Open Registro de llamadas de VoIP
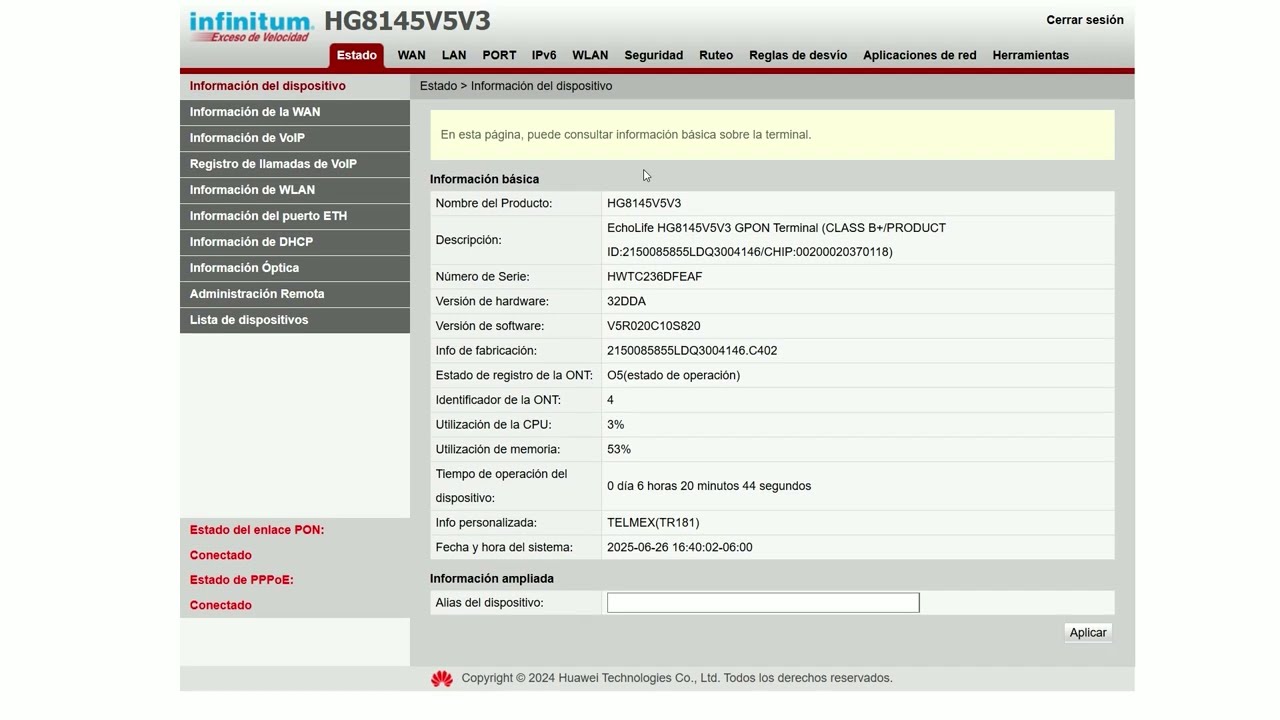Screen dimensions: 1280x720 click(295, 164)
